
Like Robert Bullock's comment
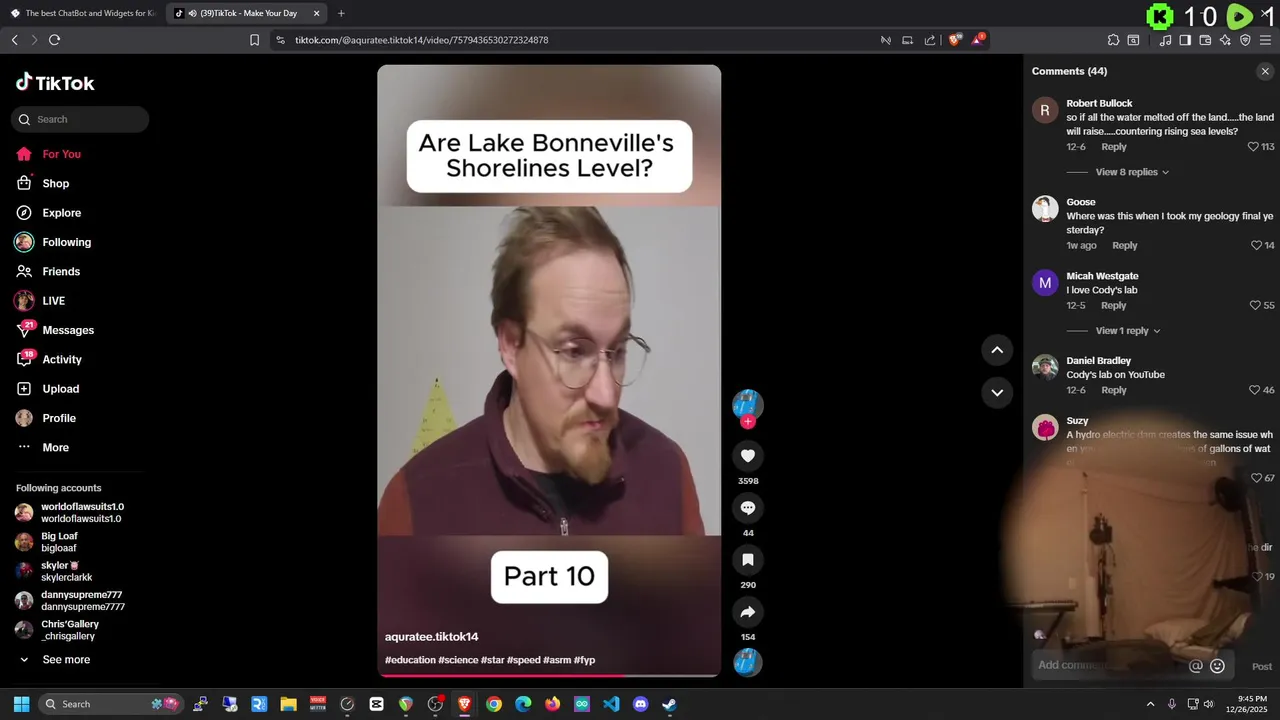pos(1253,147)
